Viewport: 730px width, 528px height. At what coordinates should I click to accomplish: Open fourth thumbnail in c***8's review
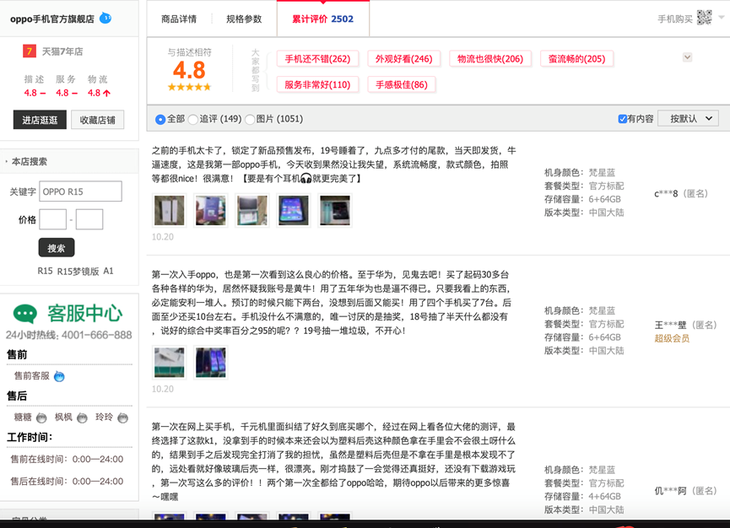pos(294,210)
